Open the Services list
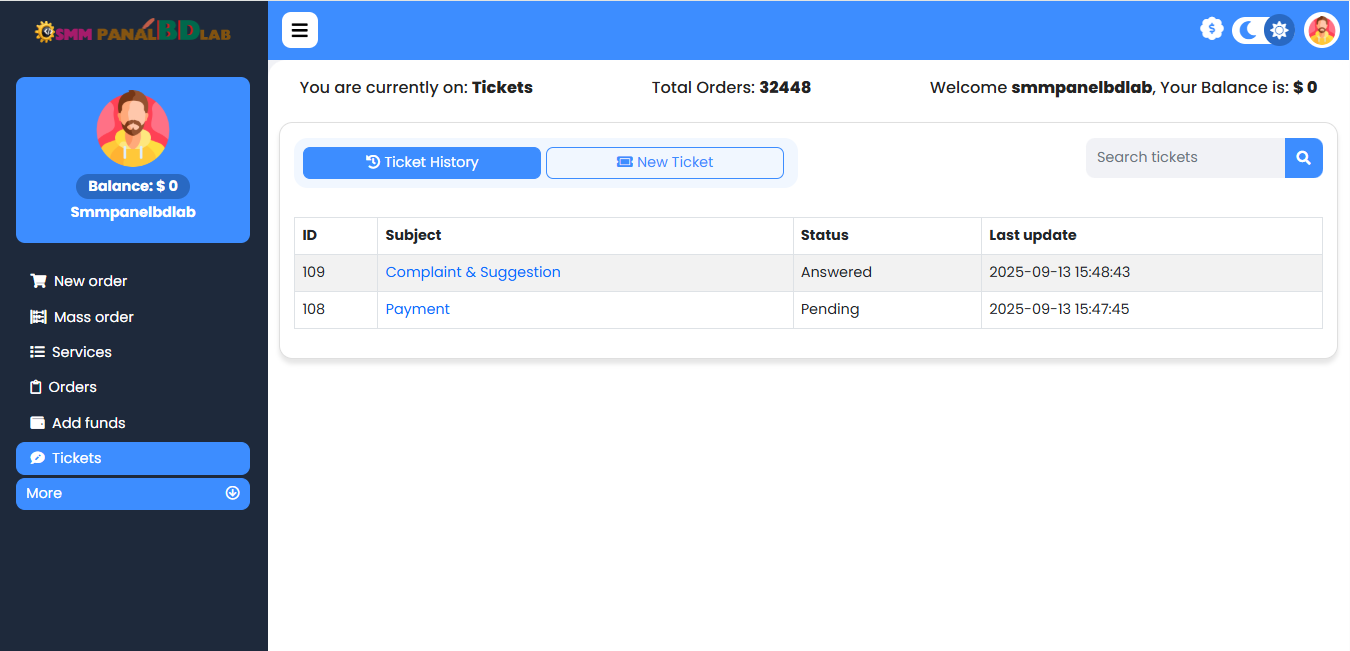Image resolution: width=1350 pixels, height=651 pixels. tap(81, 352)
